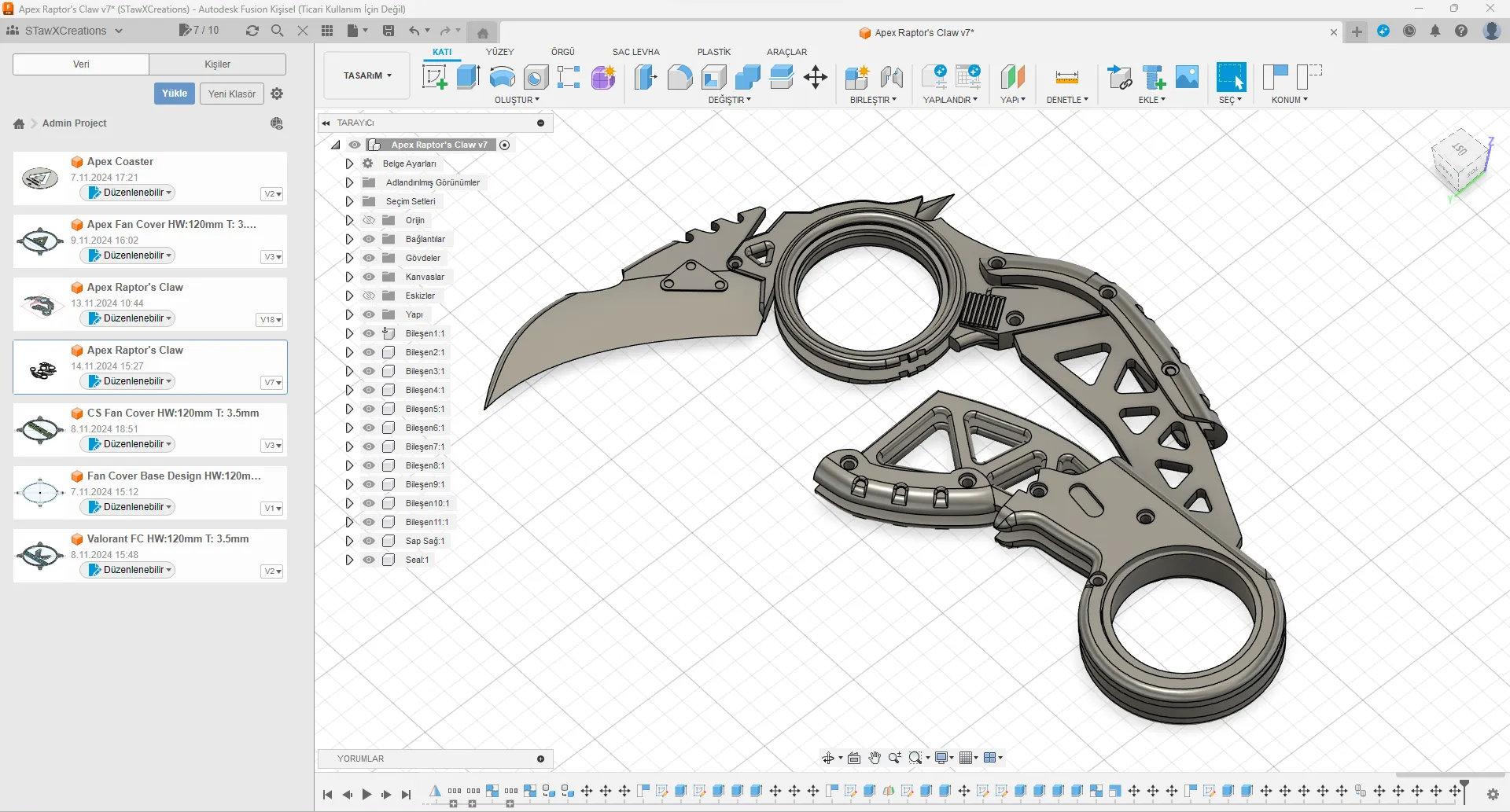Open the OLUŞTUR dropdown menu
Screen dimensions: 1510x812
tap(517, 100)
